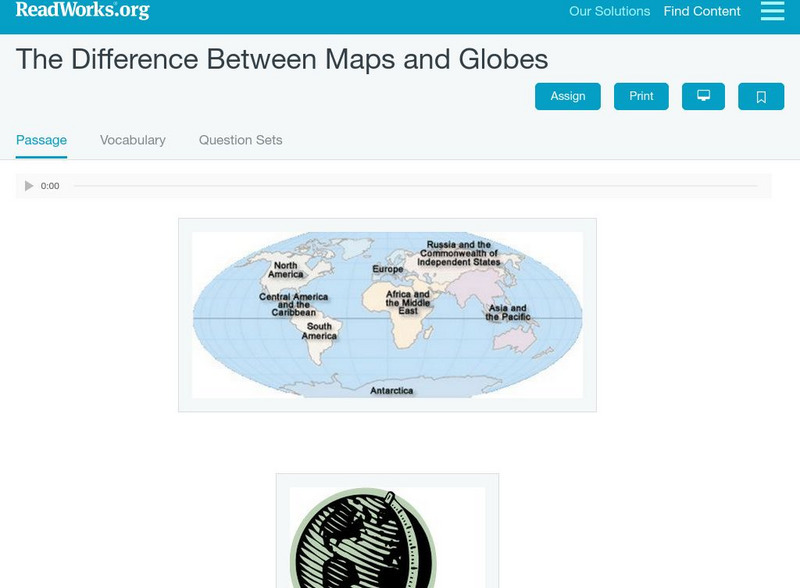800x588 pixels.
Task: Click the South America map label
Action: 319,331
